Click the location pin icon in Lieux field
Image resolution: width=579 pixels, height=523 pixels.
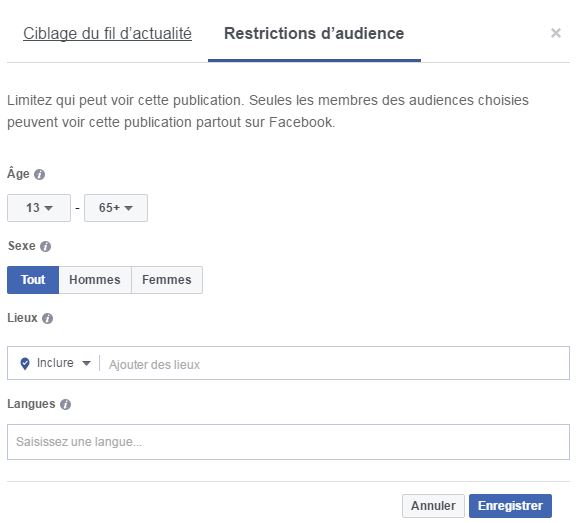(25, 364)
